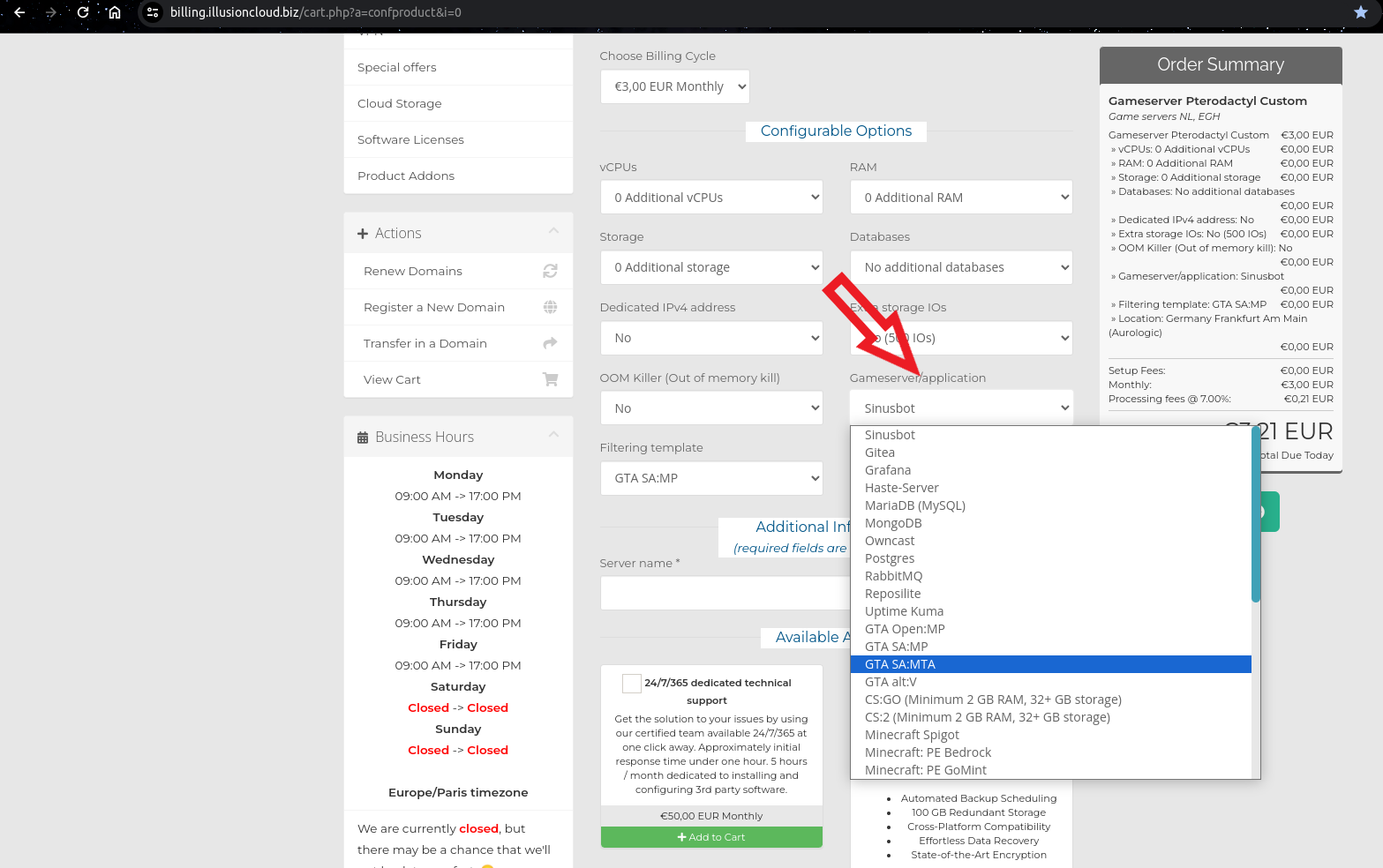Image resolution: width=1383 pixels, height=868 pixels.
Task: Click the plus icon next to Actions
Action: tap(363, 234)
